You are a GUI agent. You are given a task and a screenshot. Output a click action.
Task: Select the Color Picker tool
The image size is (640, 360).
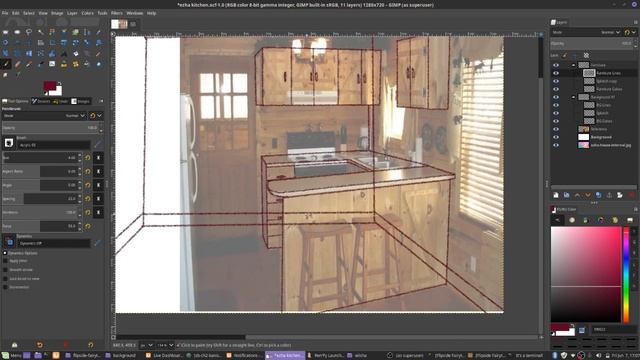pos(99,32)
